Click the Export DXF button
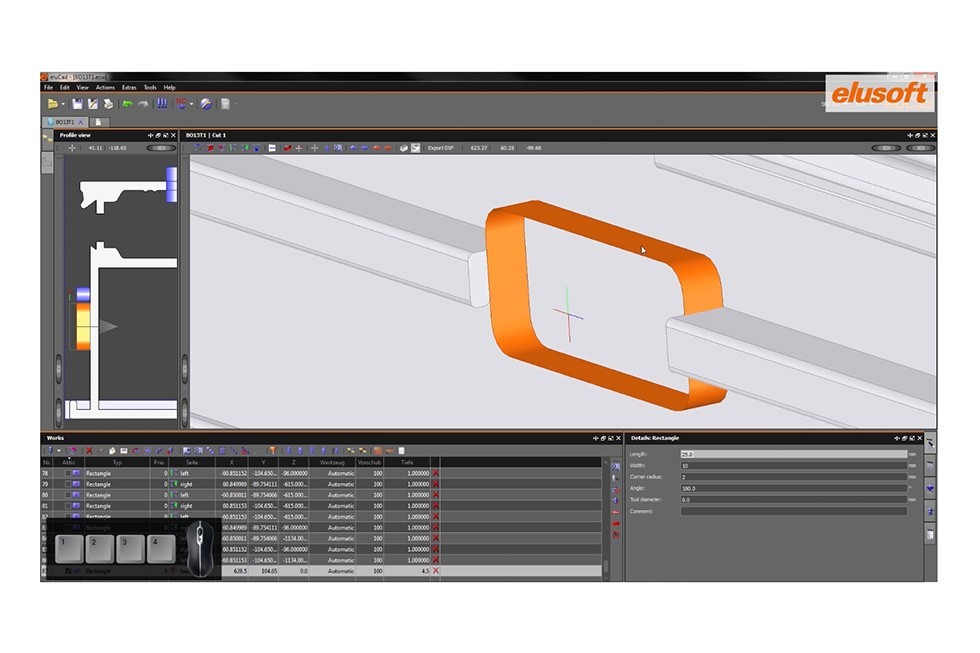 click(x=441, y=148)
